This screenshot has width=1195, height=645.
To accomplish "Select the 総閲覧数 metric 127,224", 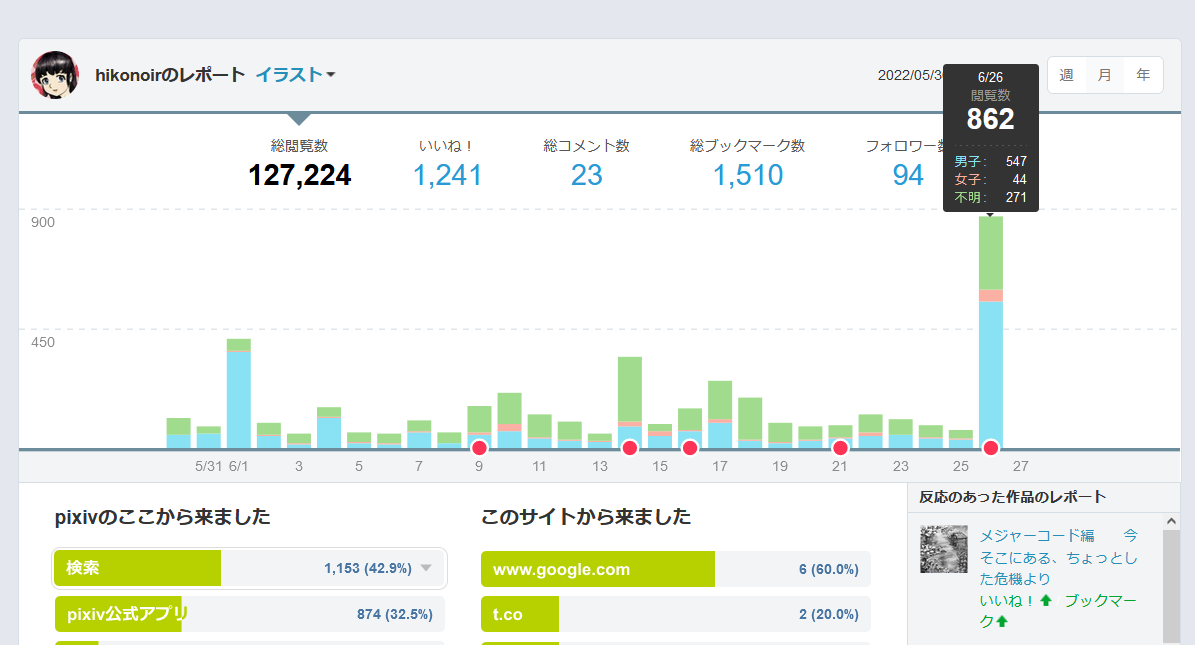I will pyautogui.click(x=300, y=164).
